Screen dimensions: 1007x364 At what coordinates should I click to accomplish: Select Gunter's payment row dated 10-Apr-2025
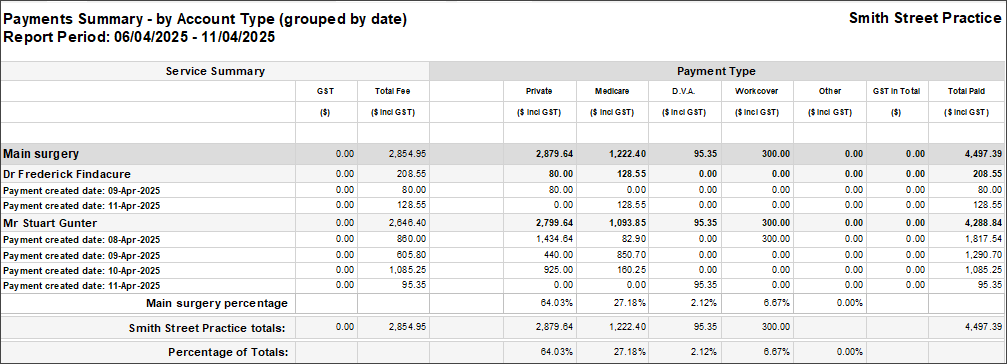pyautogui.click(x=504, y=270)
